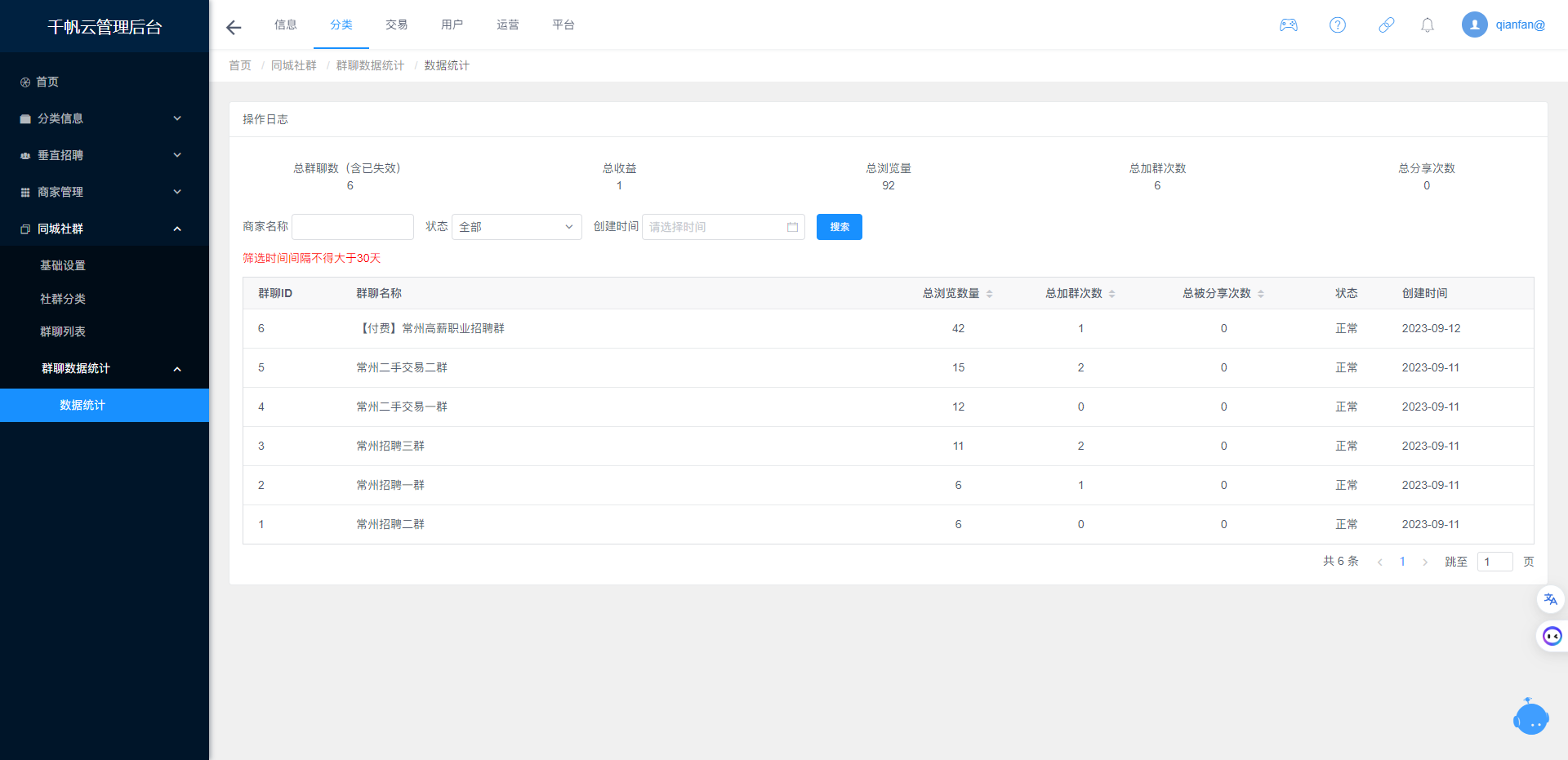Image resolution: width=1568 pixels, height=760 pixels.
Task: Open the 状态 全部 dropdown
Action: (517, 227)
